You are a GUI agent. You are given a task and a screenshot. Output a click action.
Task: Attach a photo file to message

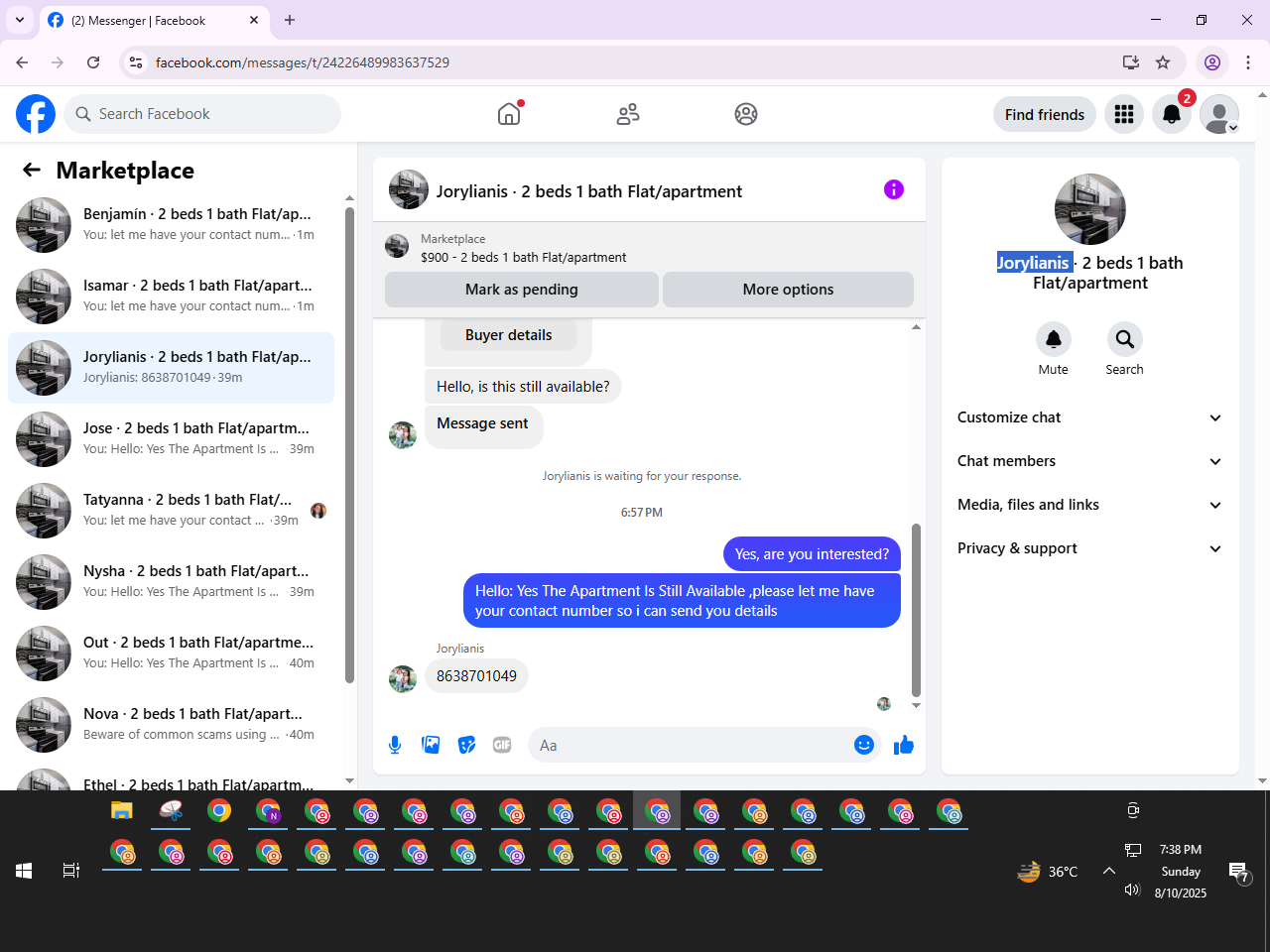431,745
